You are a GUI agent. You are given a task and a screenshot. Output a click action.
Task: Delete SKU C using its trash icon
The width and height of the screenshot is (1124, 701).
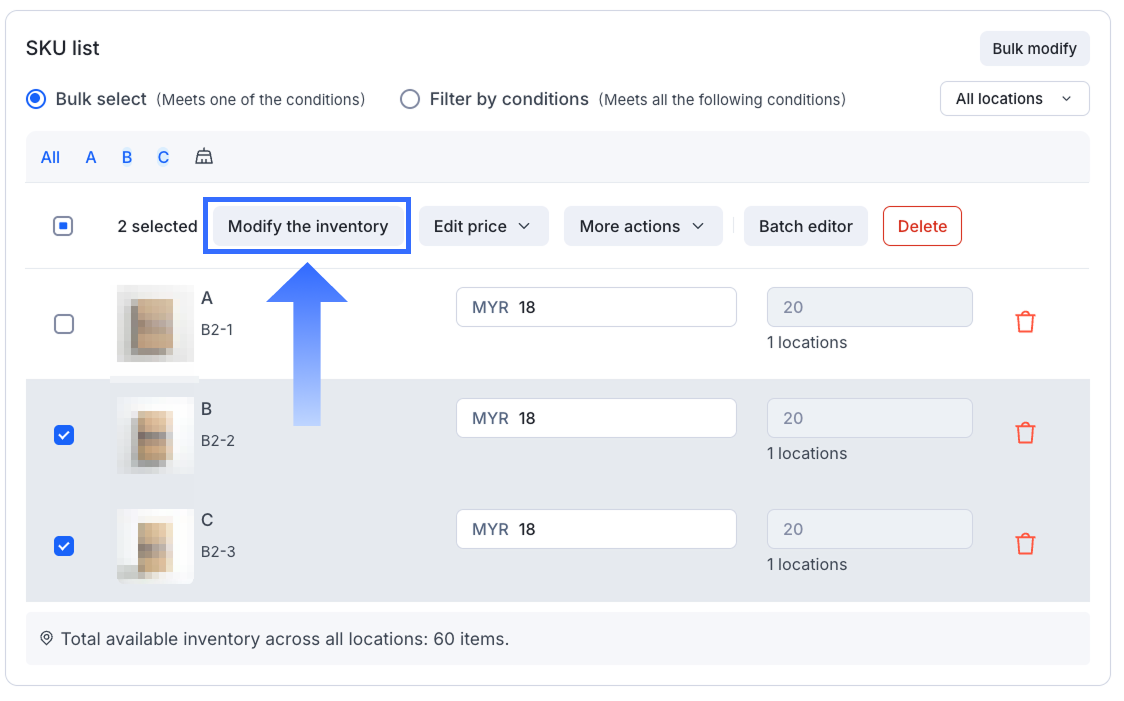pyautogui.click(x=1025, y=544)
